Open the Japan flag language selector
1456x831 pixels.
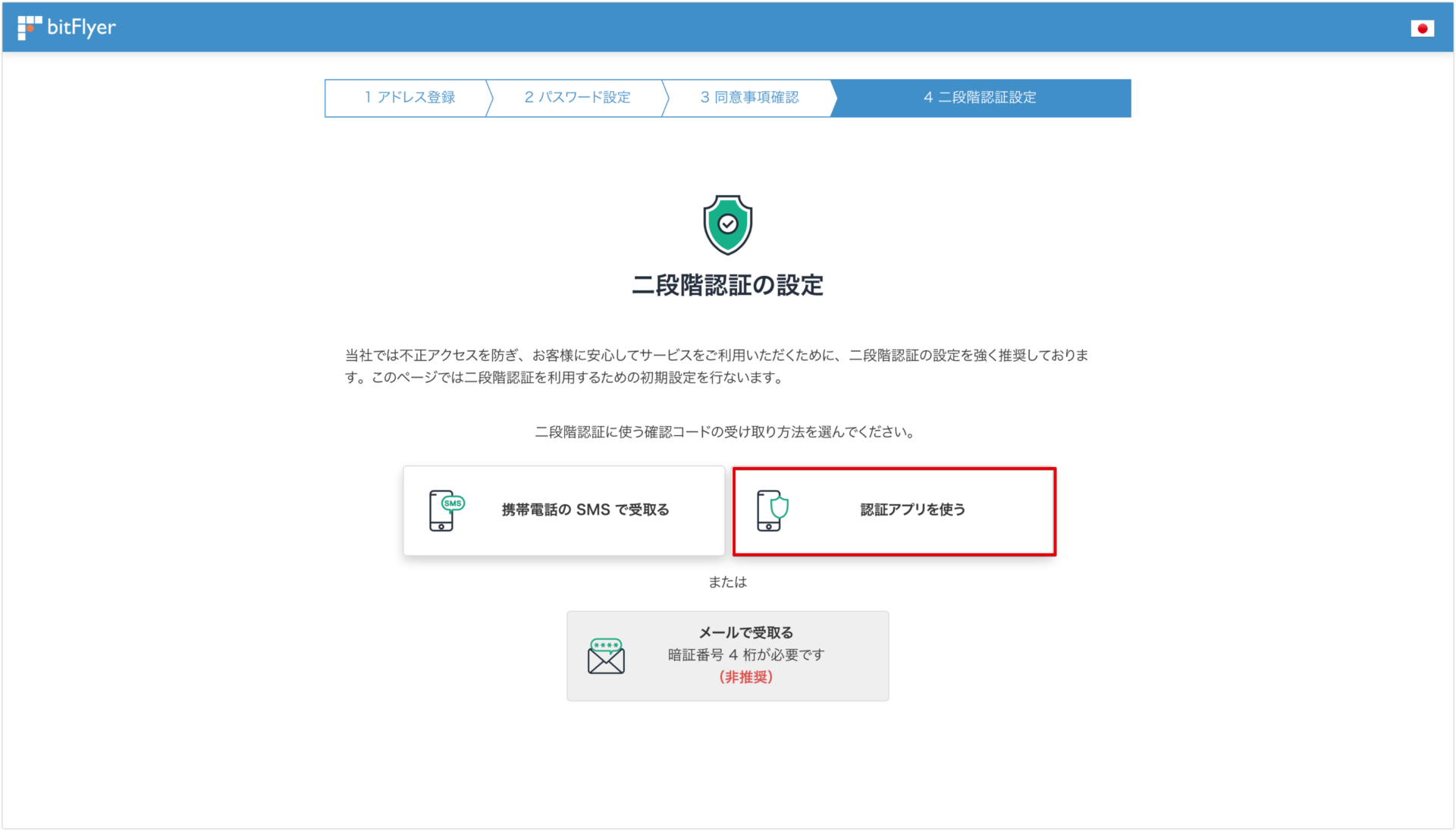(x=1423, y=27)
